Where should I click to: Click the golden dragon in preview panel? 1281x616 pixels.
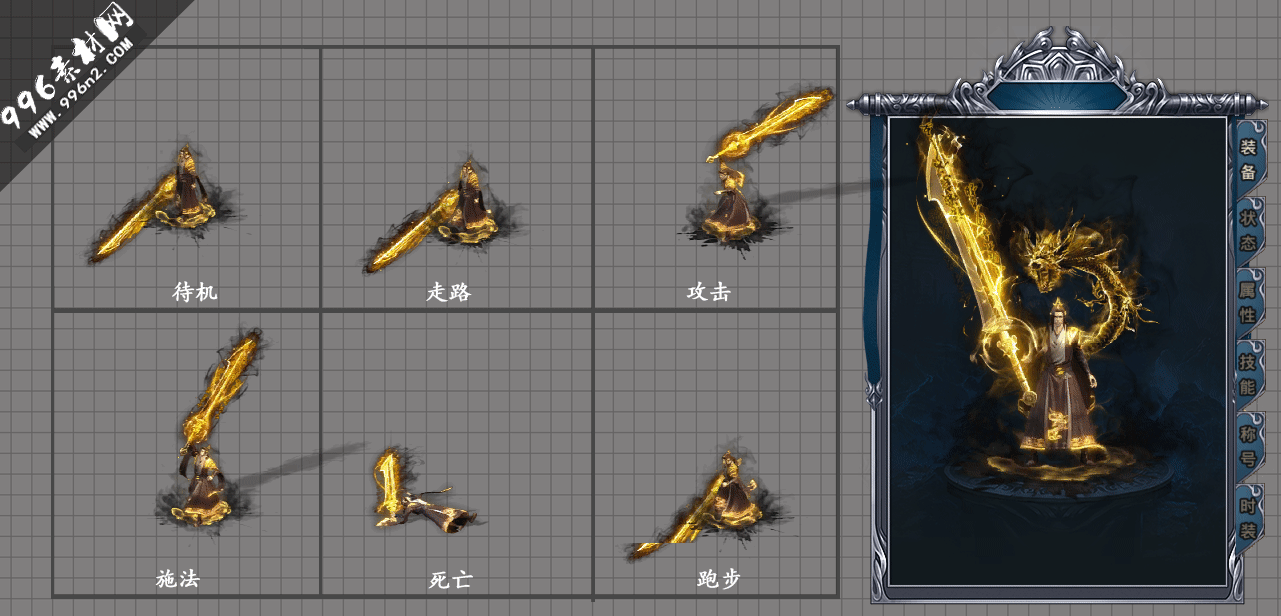tap(1083, 290)
